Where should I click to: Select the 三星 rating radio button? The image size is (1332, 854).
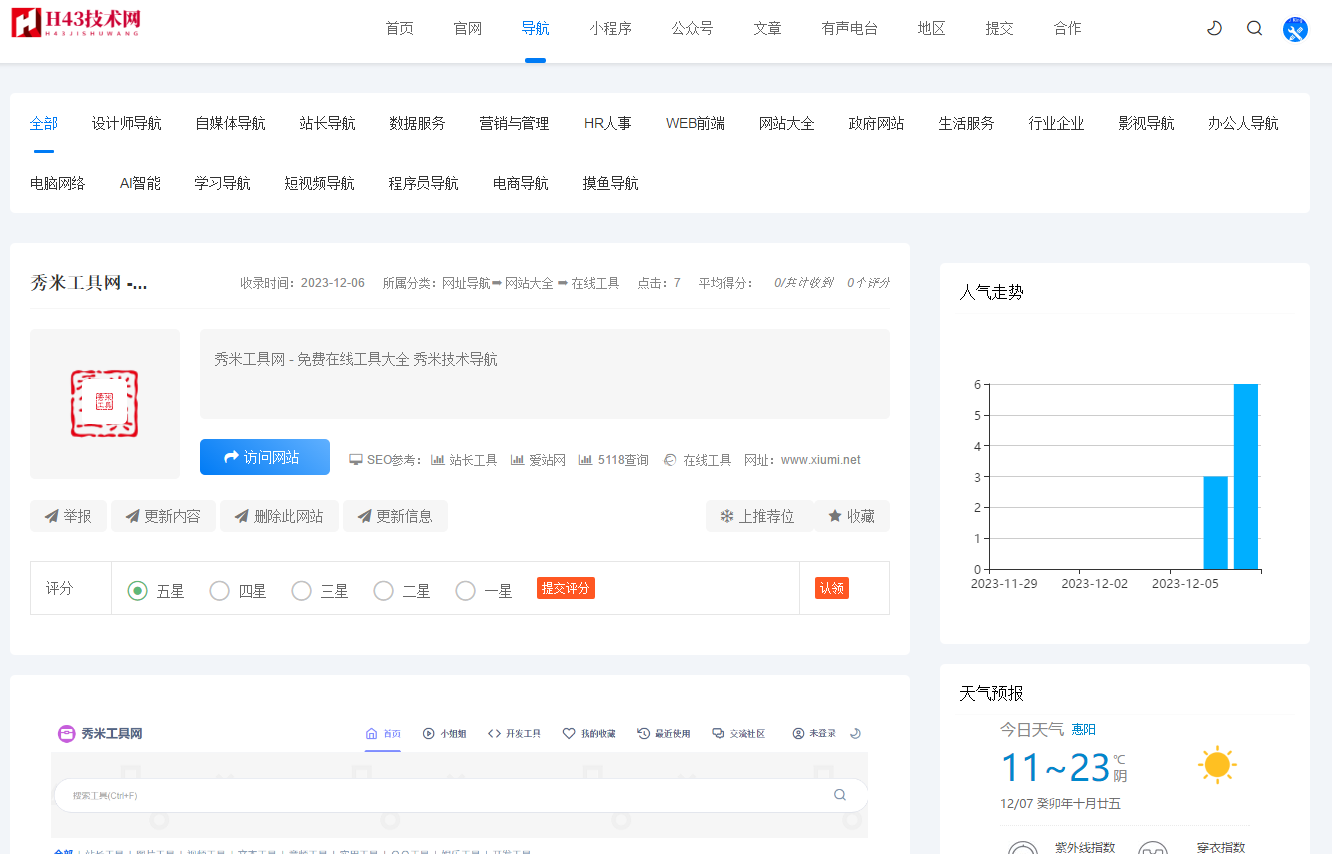point(302,591)
